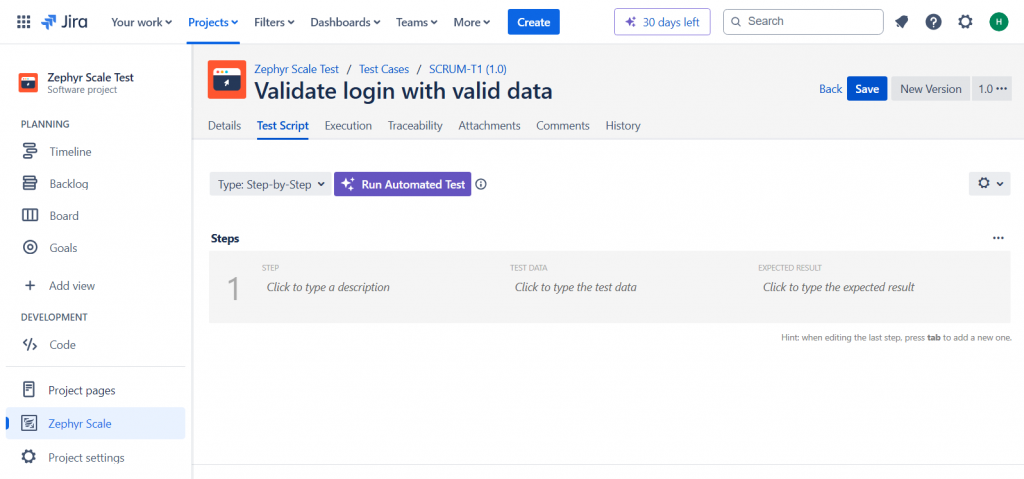Viewport: 1024px width, 479px height.
Task: Switch to the Execution tab
Action: point(348,126)
